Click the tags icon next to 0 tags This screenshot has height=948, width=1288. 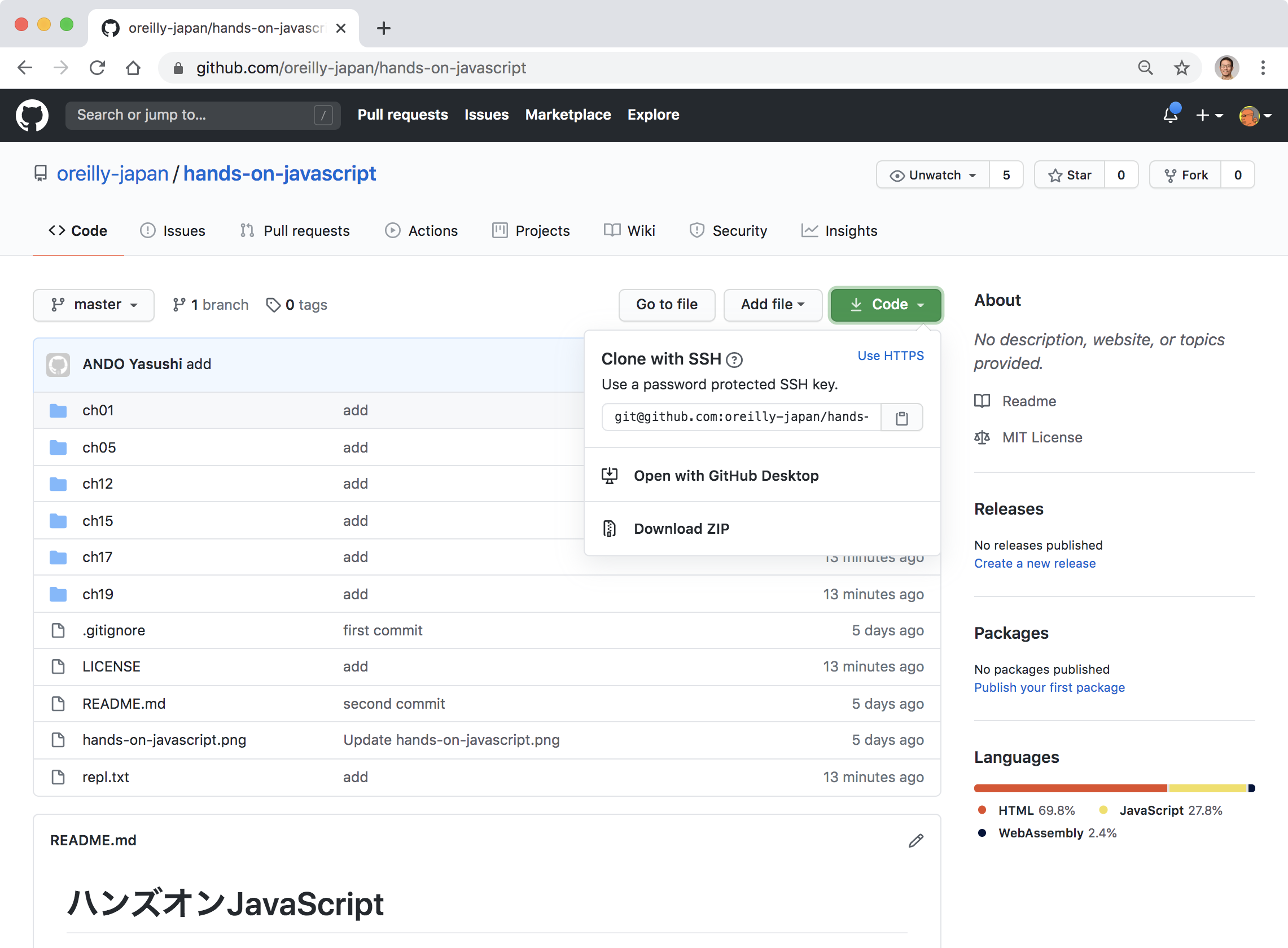pos(273,305)
